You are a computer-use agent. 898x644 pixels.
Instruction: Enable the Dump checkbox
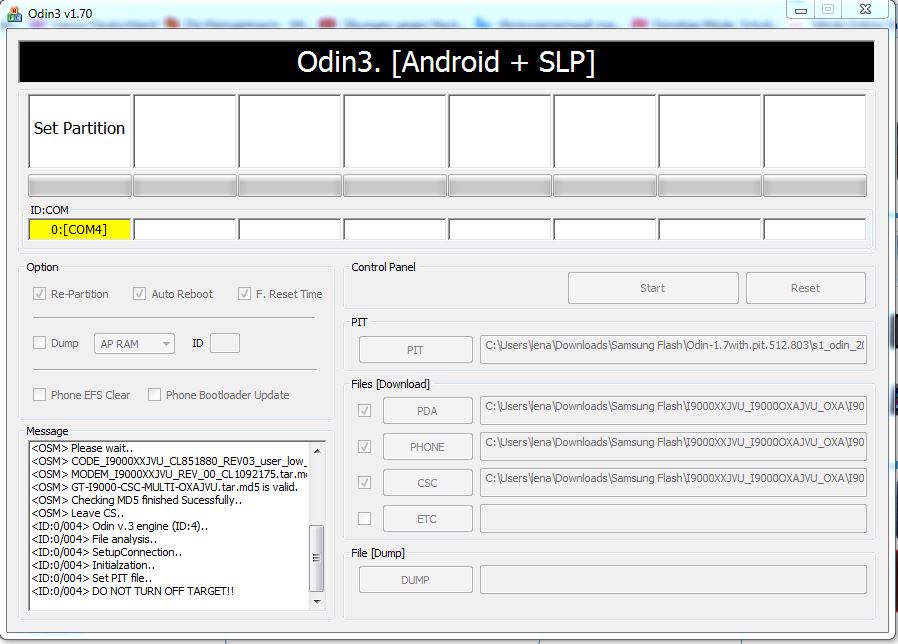tap(40, 343)
